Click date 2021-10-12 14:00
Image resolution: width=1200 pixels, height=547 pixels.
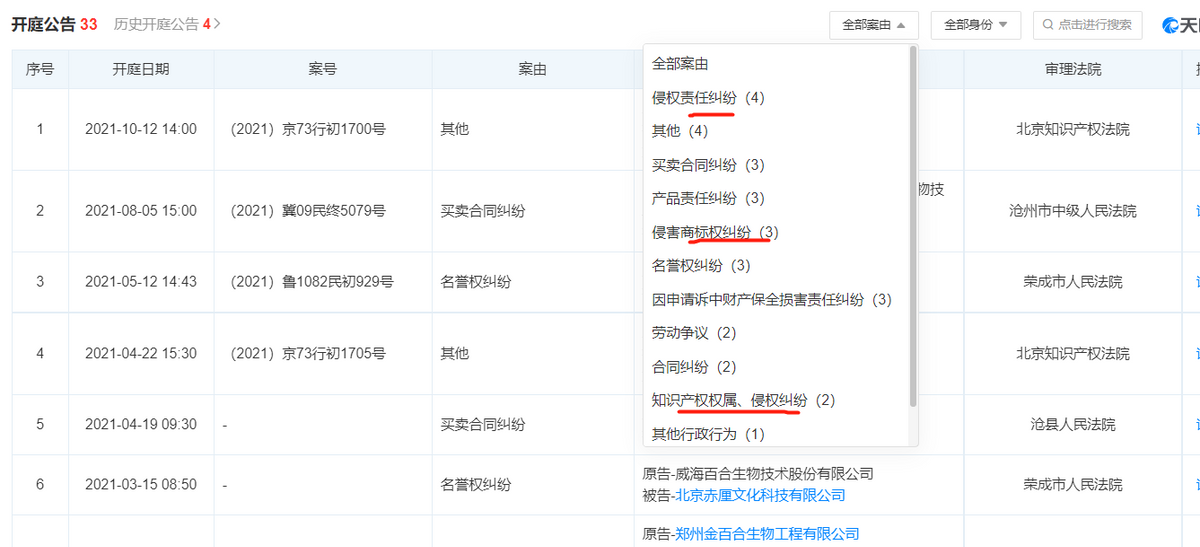tap(141, 129)
